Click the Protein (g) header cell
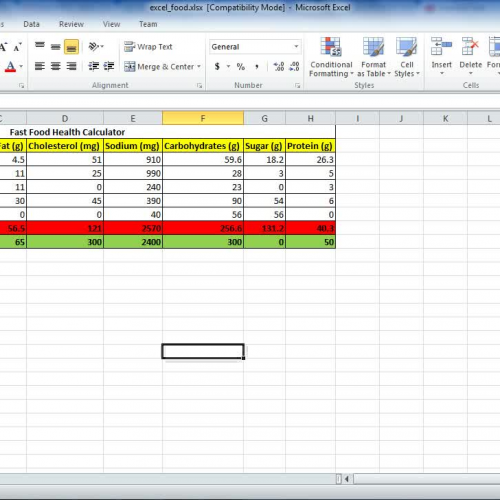Viewport: 500px width, 500px height. point(311,146)
